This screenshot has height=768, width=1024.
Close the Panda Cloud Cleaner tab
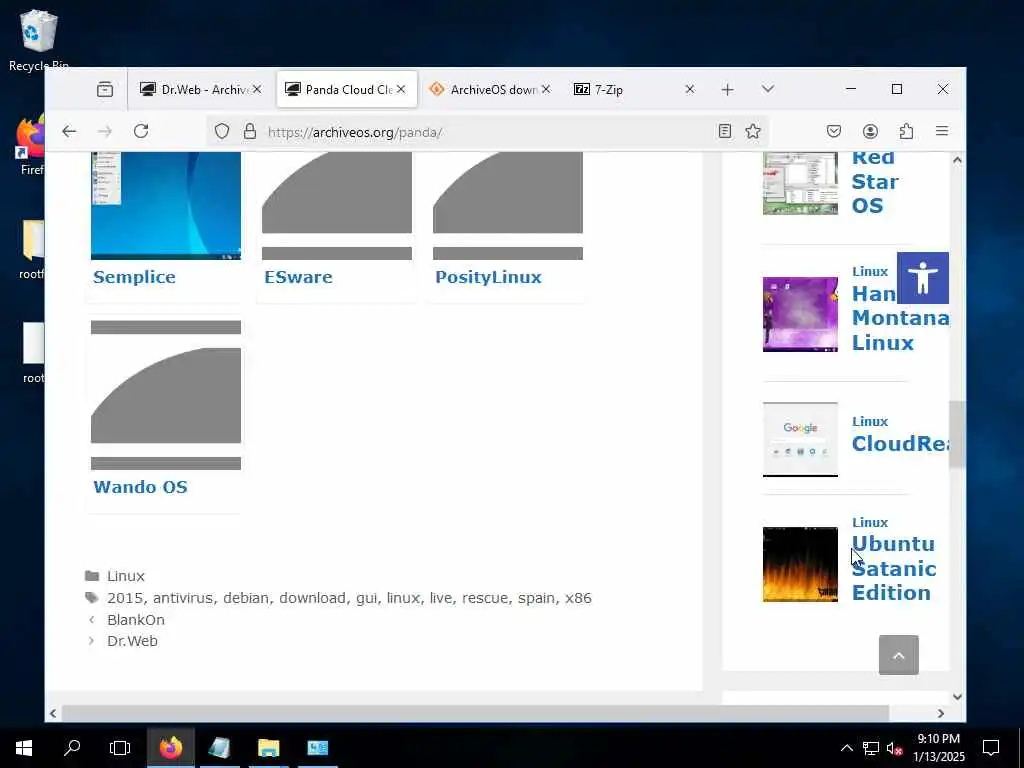401,89
